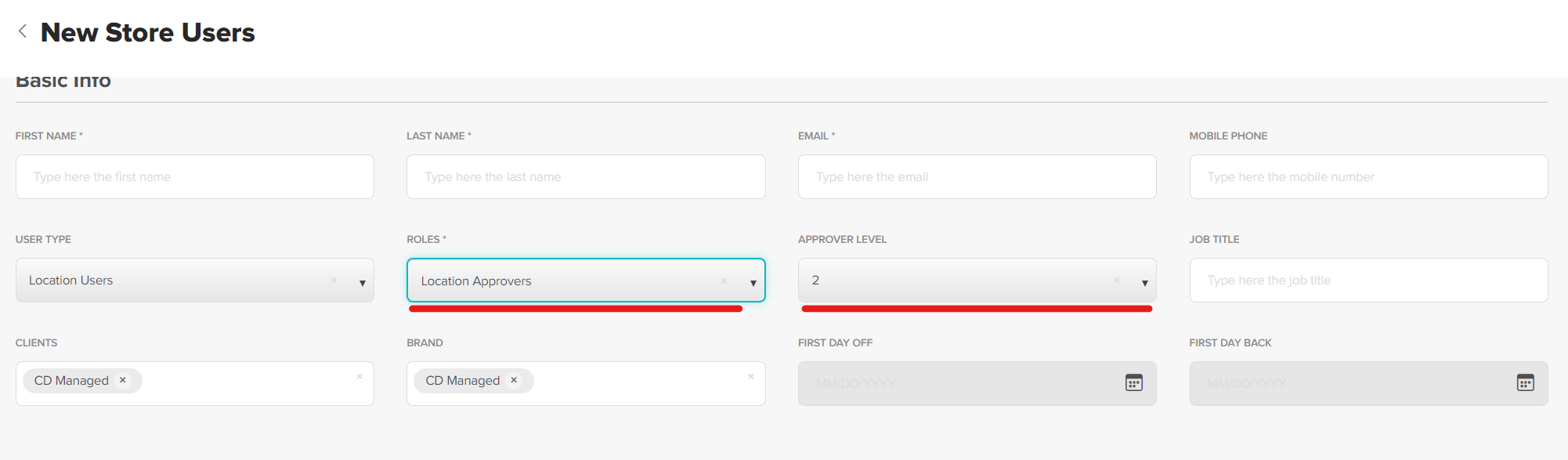Screen dimensions: 1568x460
Task: Remove the CD Managed tag in Brand
Action: tap(514, 380)
